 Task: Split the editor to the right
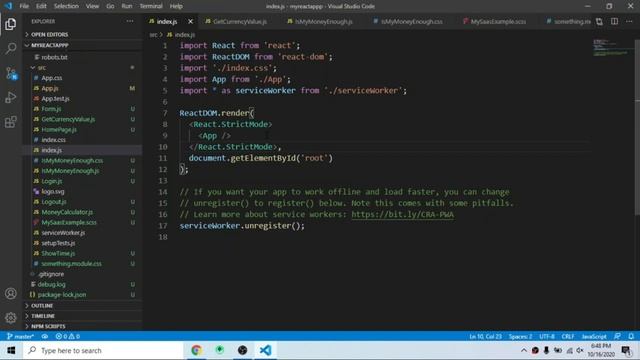[x=614, y=21]
